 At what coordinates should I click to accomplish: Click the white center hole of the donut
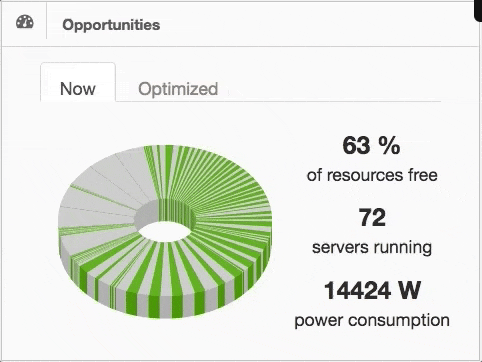pyautogui.click(x=164, y=231)
